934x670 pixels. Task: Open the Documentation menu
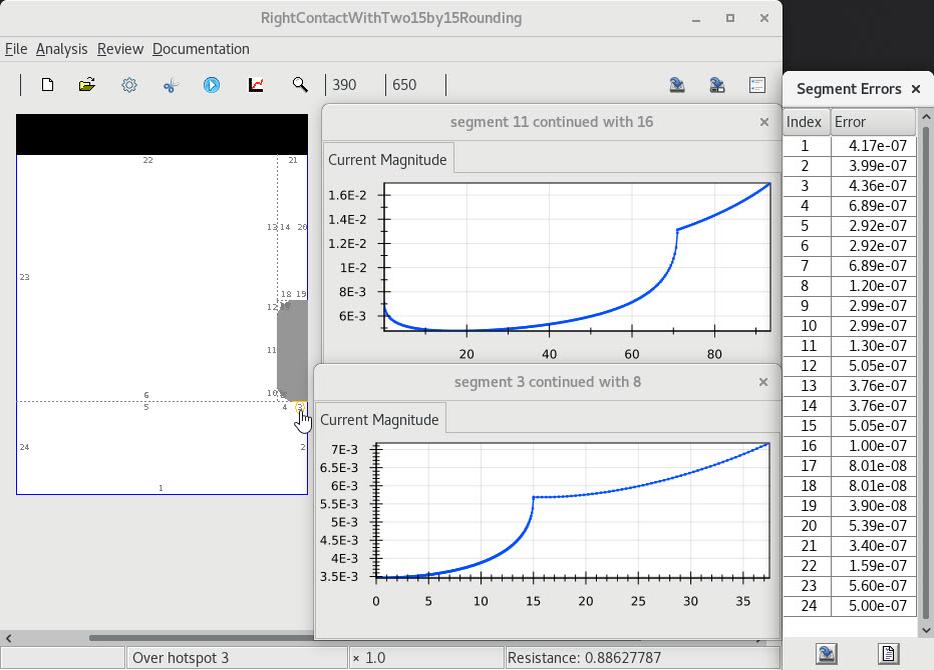(x=201, y=49)
